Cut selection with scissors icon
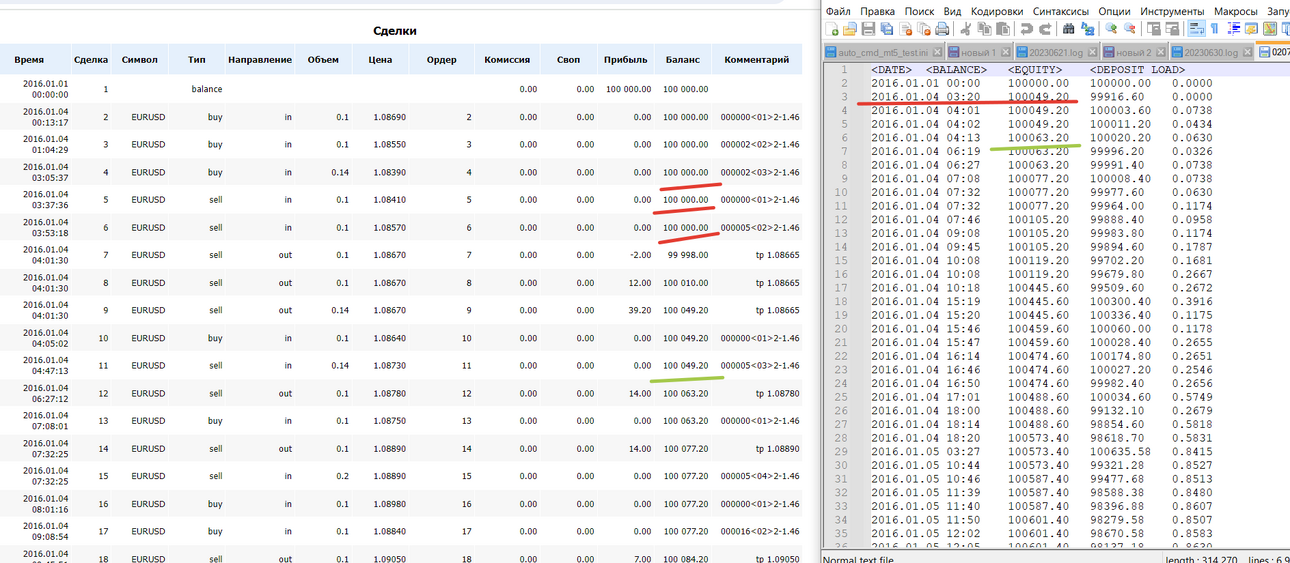1290x563 pixels. [966, 29]
